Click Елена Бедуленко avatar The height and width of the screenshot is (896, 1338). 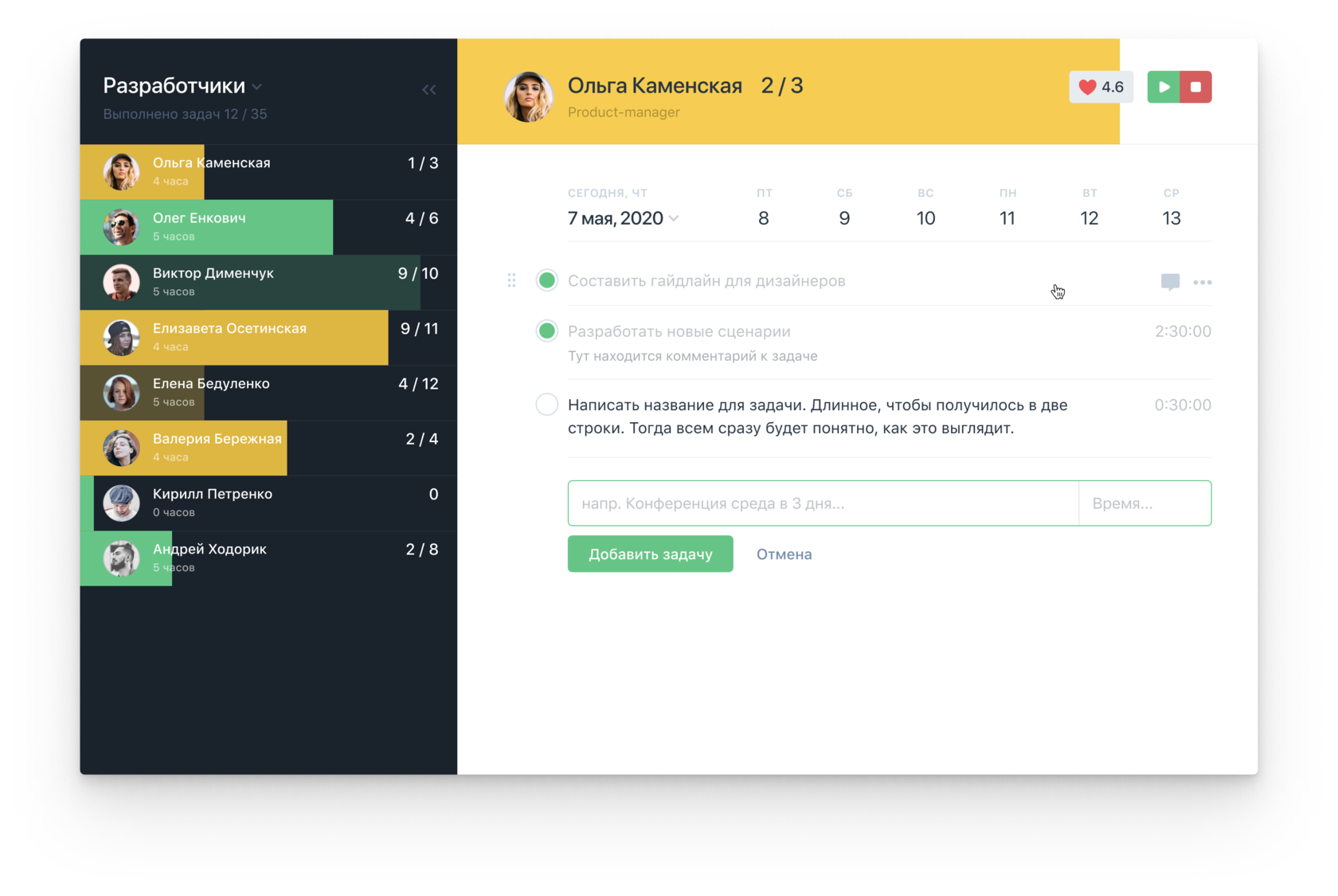[122, 393]
